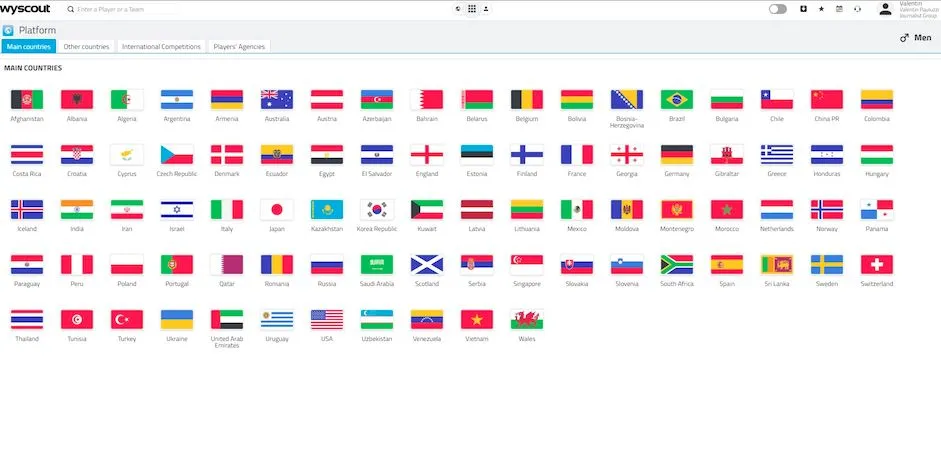Open the Scotland flag
The height and width of the screenshot is (460, 941).
[x=427, y=264]
